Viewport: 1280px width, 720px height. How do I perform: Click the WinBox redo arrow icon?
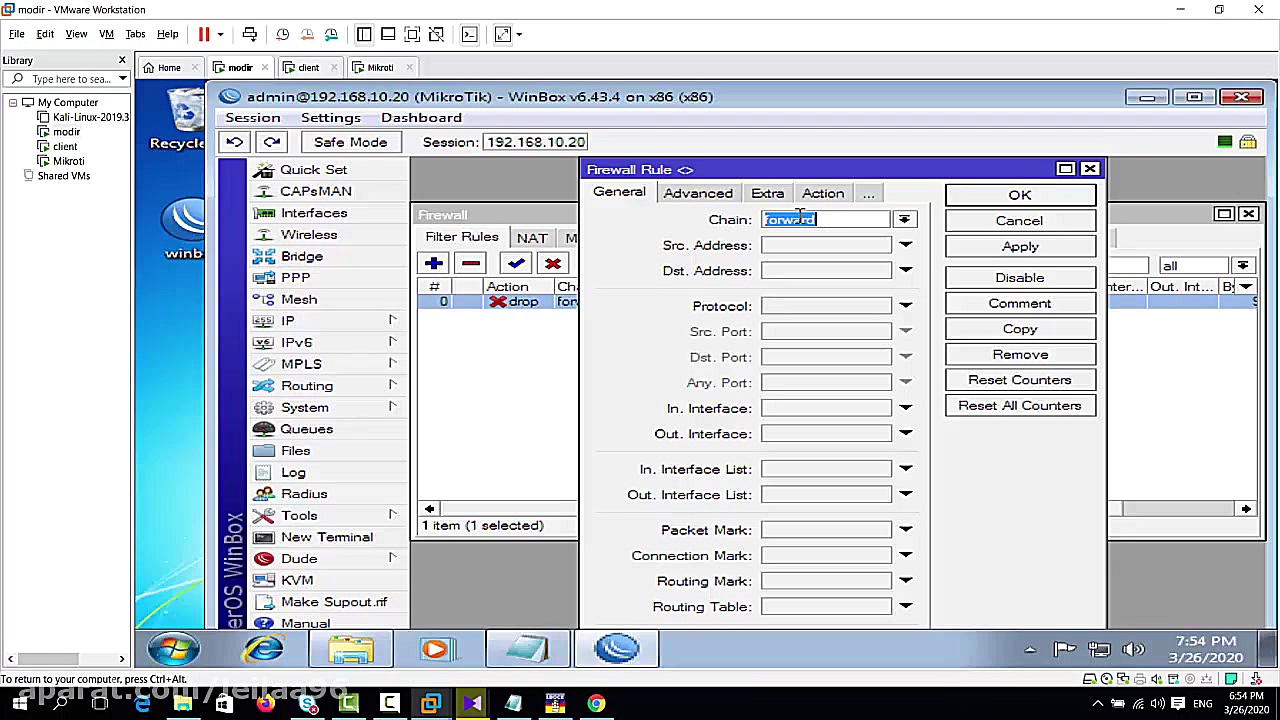coord(271,142)
